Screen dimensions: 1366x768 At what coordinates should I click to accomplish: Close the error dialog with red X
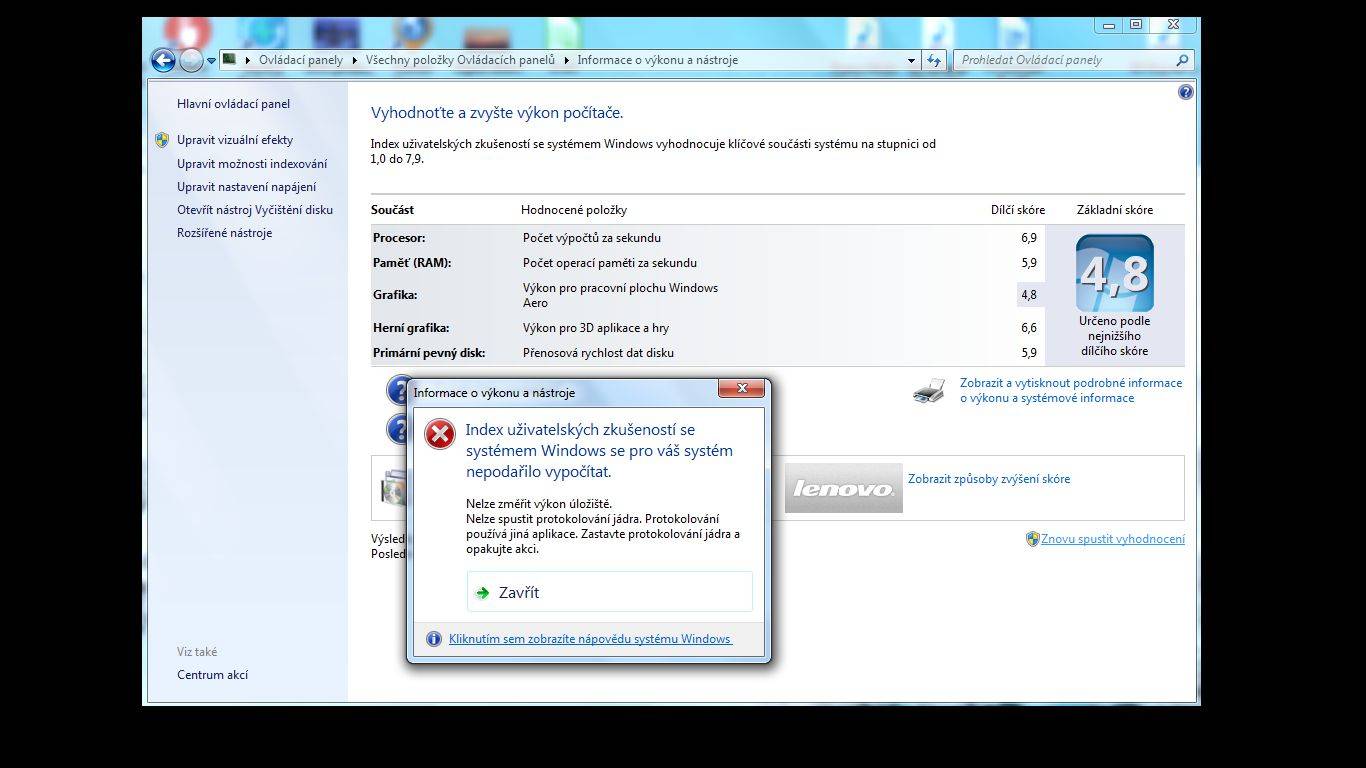point(742,388)
